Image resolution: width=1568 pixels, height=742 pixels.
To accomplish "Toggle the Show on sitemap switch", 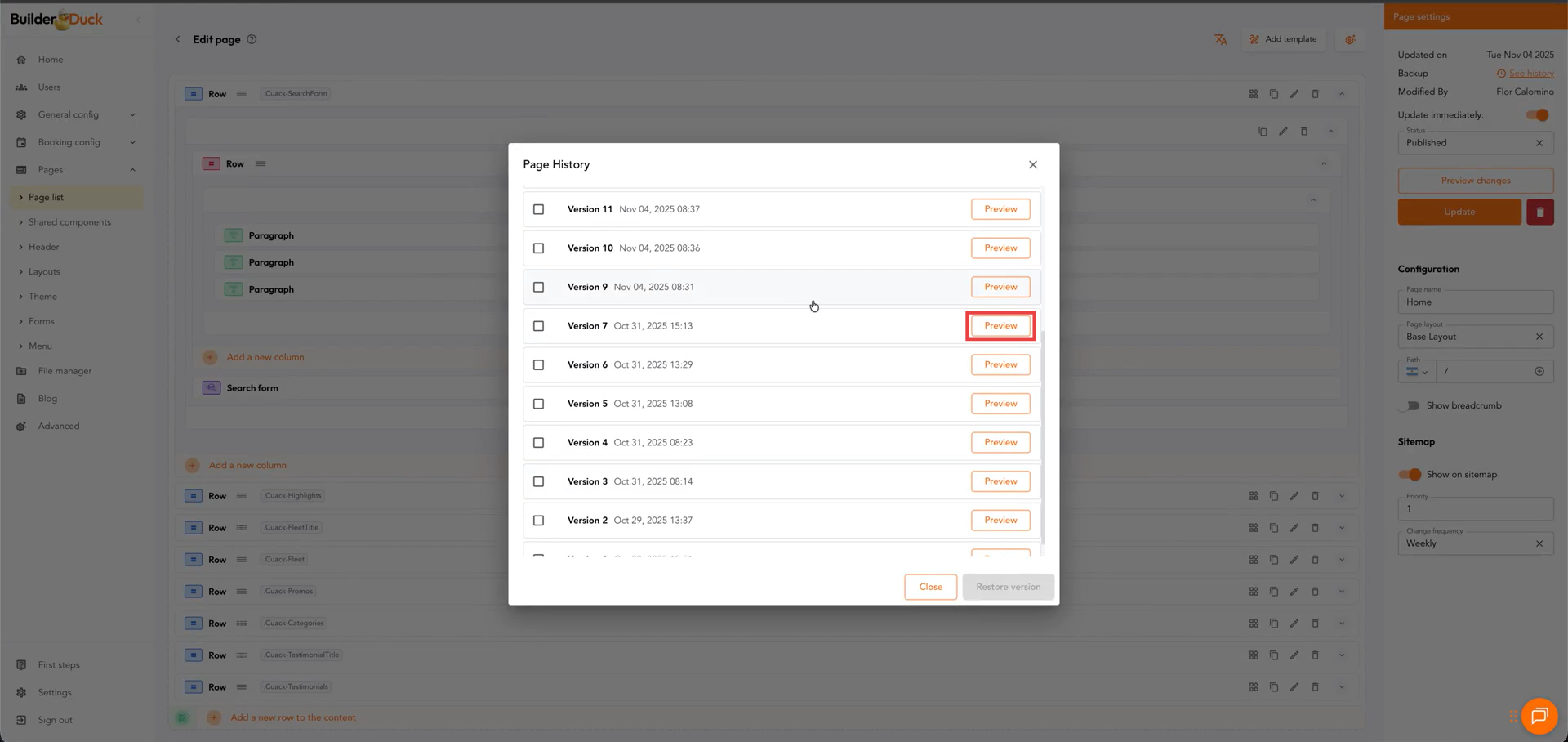I will click(1410, 475).
